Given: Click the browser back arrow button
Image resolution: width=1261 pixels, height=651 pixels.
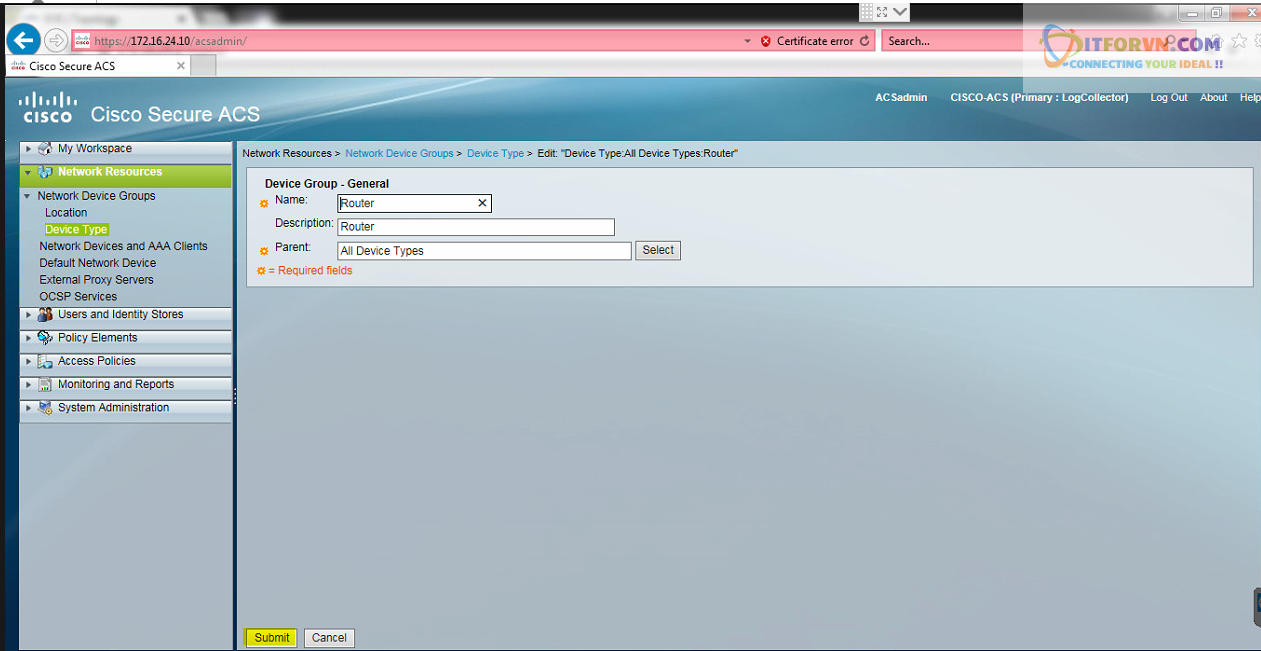Looking at the screenshot, I should [23, 41].
